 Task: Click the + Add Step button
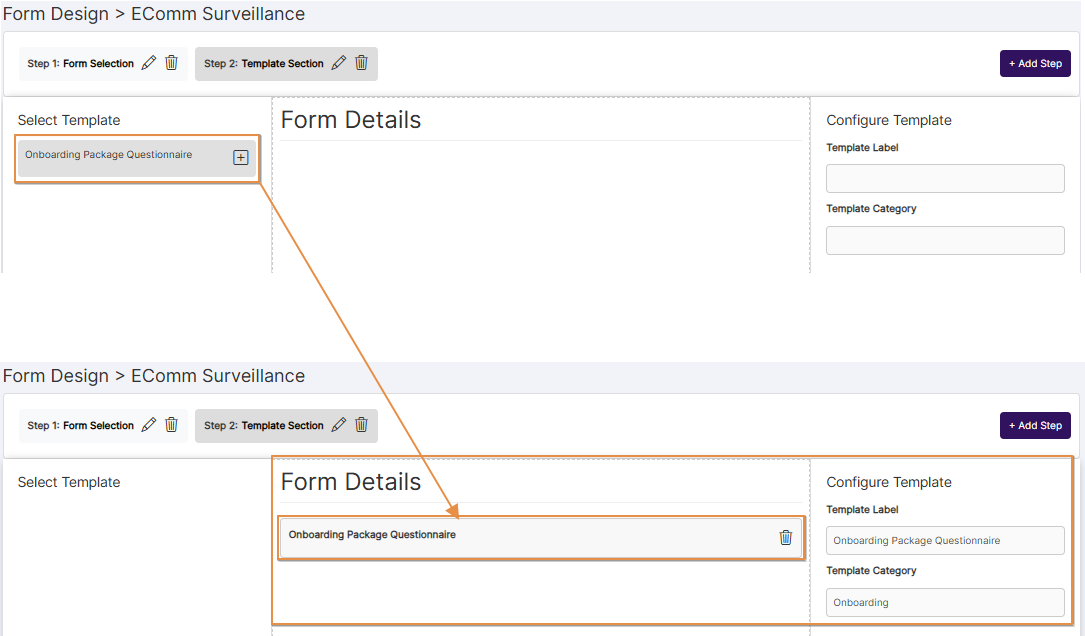[1035, 63]
